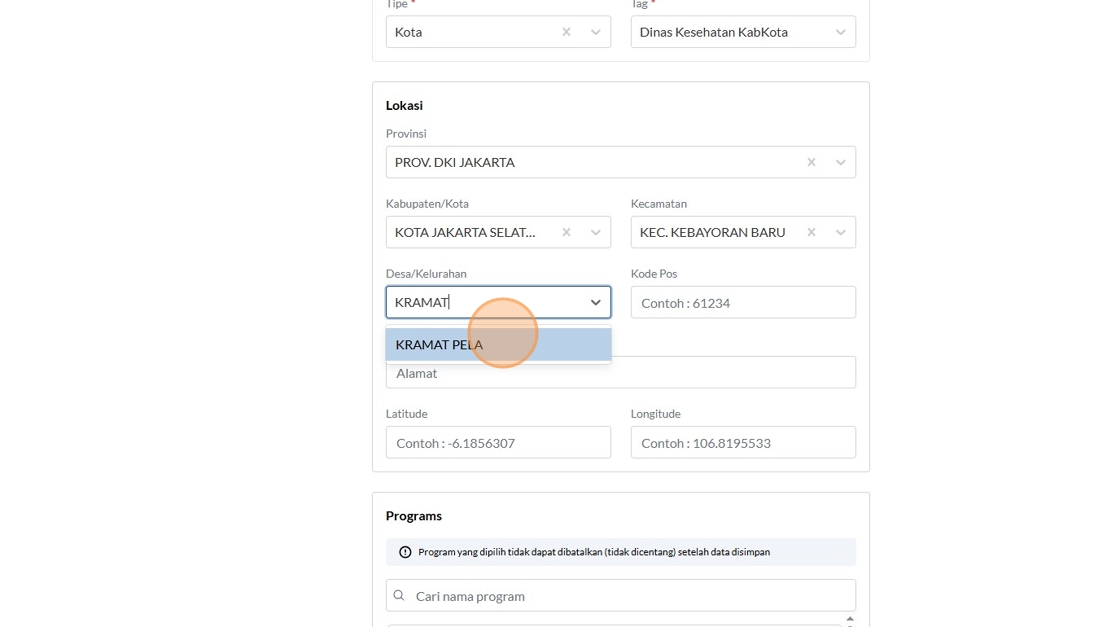The image size is (1120, 627).
Task: Open the Kabupaten/Kota dropdown arrow
Action: click(x=596, y=232)
